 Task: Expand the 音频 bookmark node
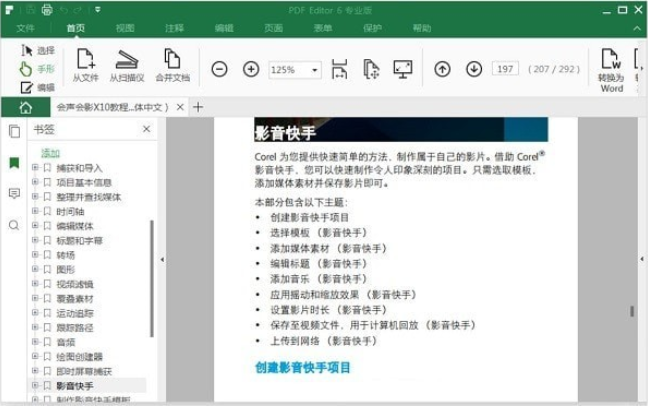coord(35,342)
